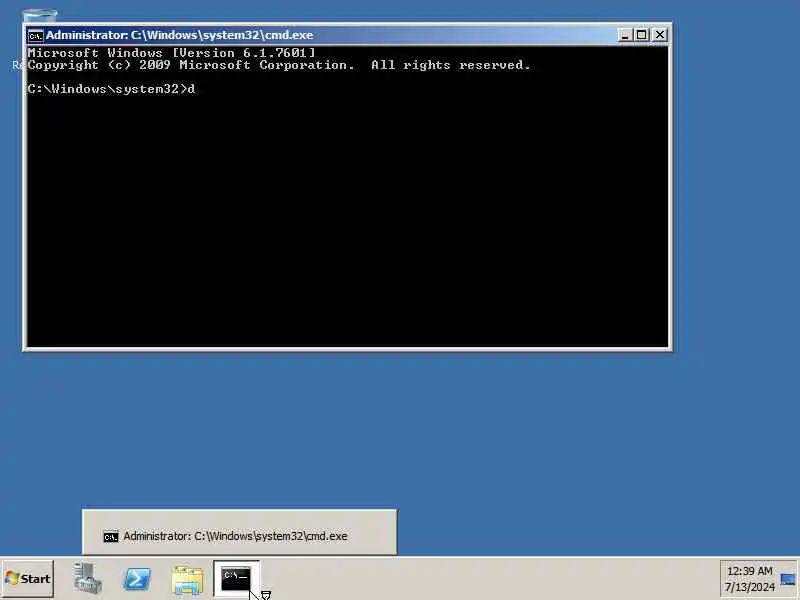Close the Command Prompt window
The width and height of the screenshot is (800, 600).
pyautogui.click(x=660, y=35)
